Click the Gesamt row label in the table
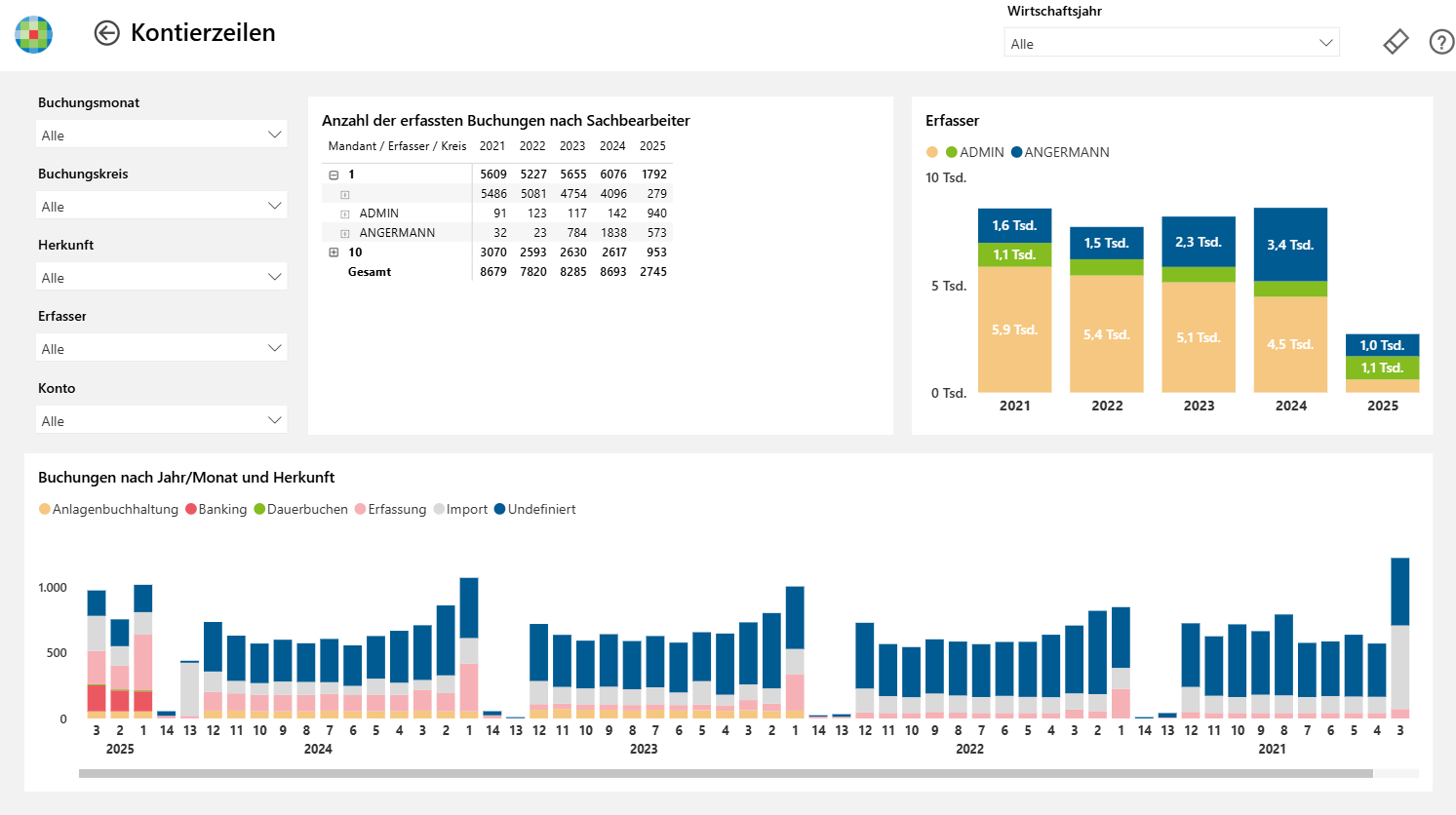The height and width of the screenshot is (815, 1456). (370, 272)
